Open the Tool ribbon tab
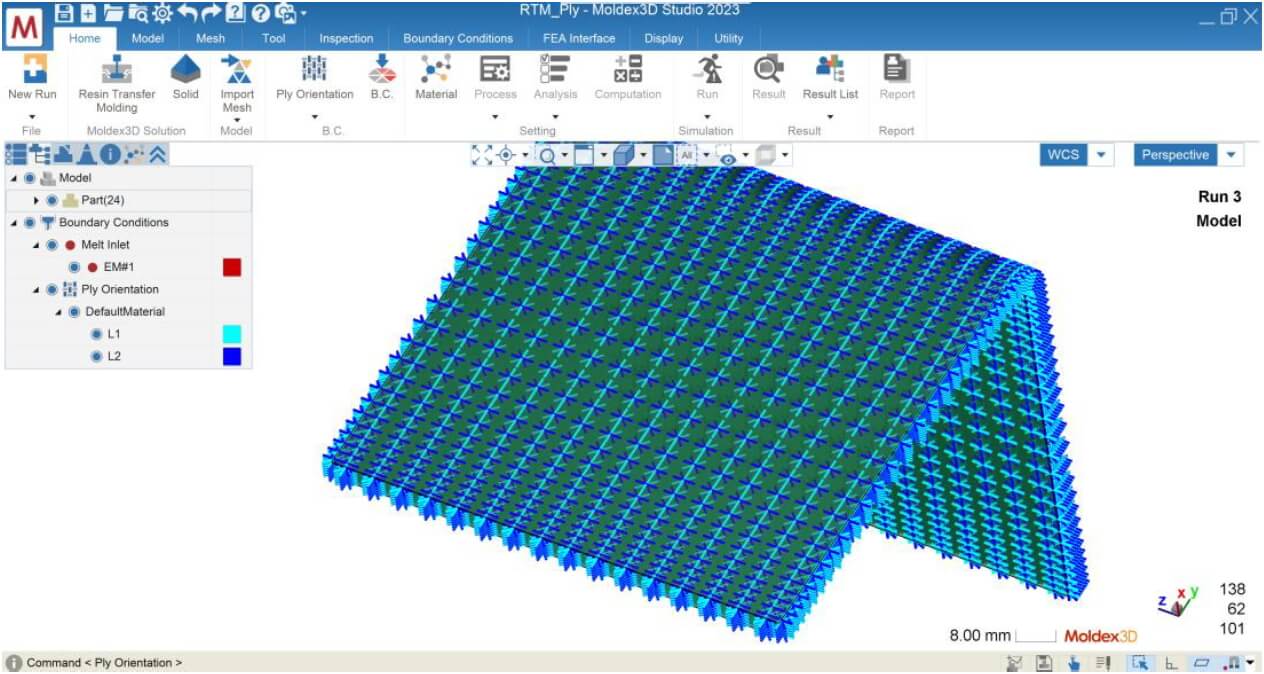Screen dimensions: 1264x674 pyautogui.click(x=273, y=39)
